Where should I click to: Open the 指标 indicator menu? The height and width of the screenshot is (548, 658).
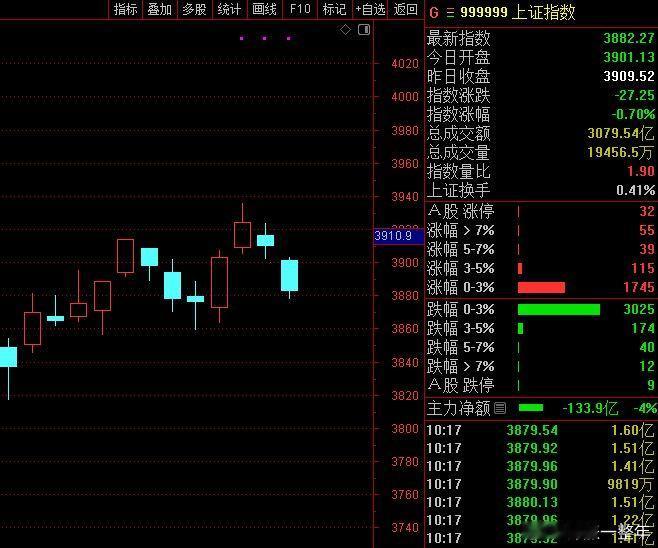pos(125,9)
